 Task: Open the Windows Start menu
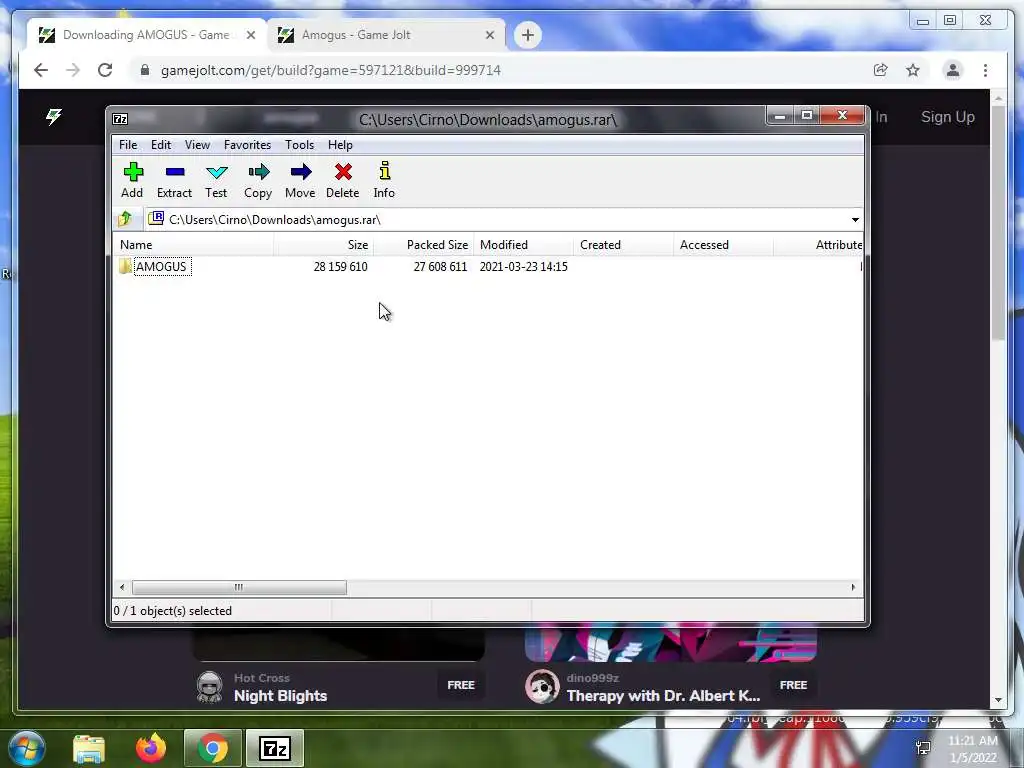click(26, 748)
